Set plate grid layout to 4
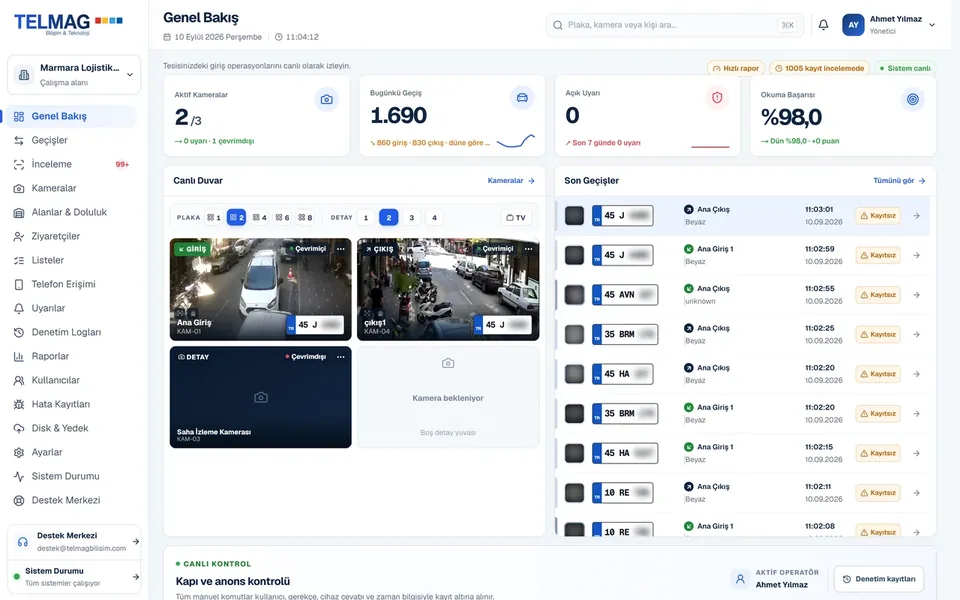The height and width of the screenshot is (600, 960). [260, 217]
